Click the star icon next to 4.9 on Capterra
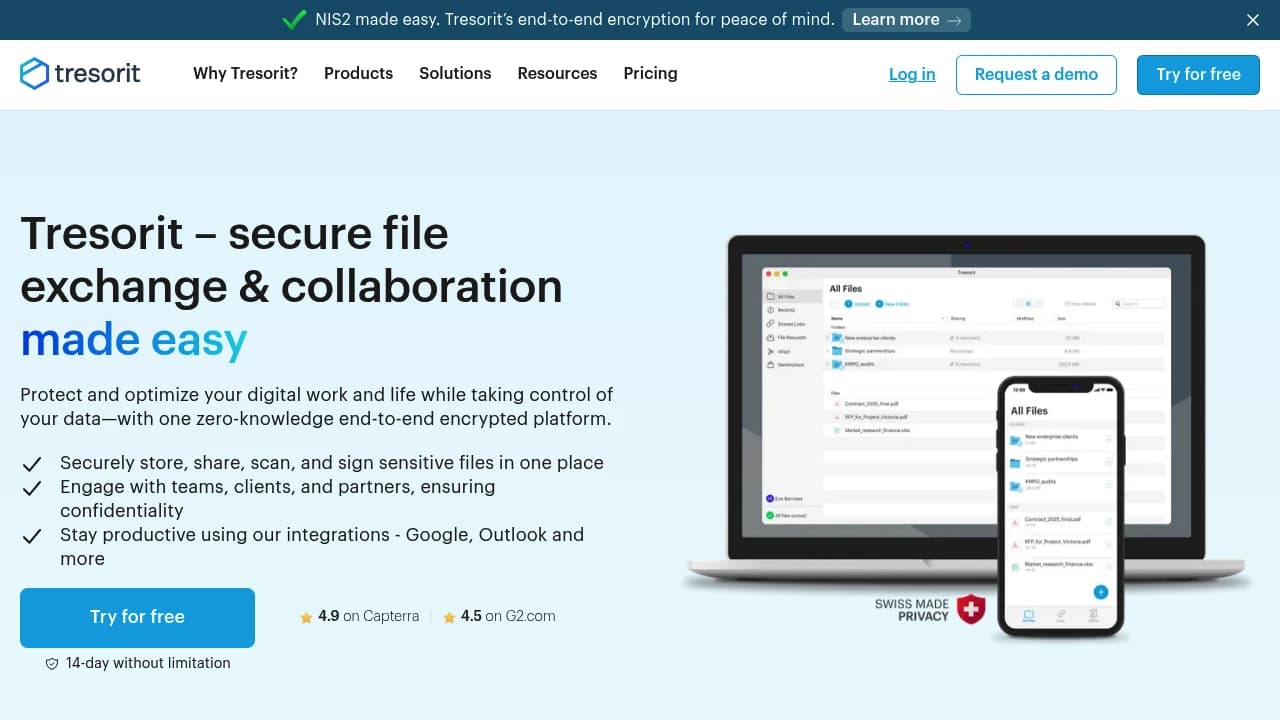The image size is (1280, 720). point(306,618)
